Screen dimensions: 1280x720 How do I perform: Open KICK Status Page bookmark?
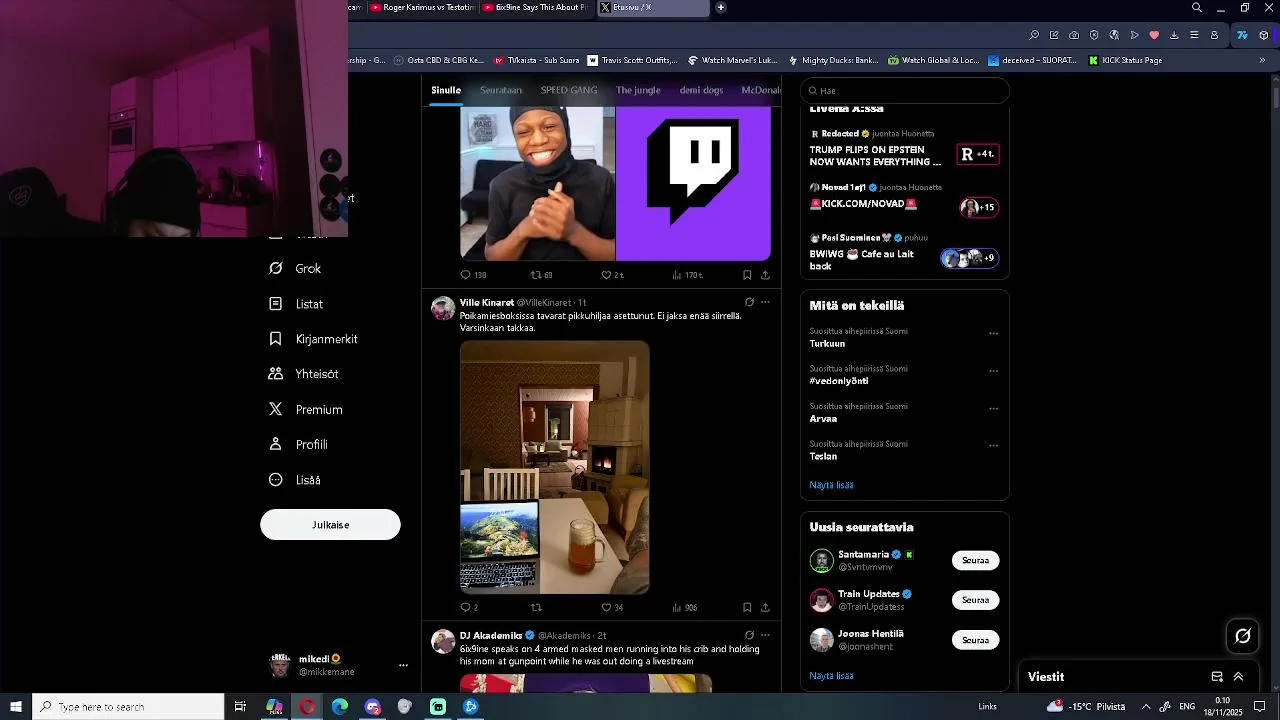click(x=1125, y=60)
